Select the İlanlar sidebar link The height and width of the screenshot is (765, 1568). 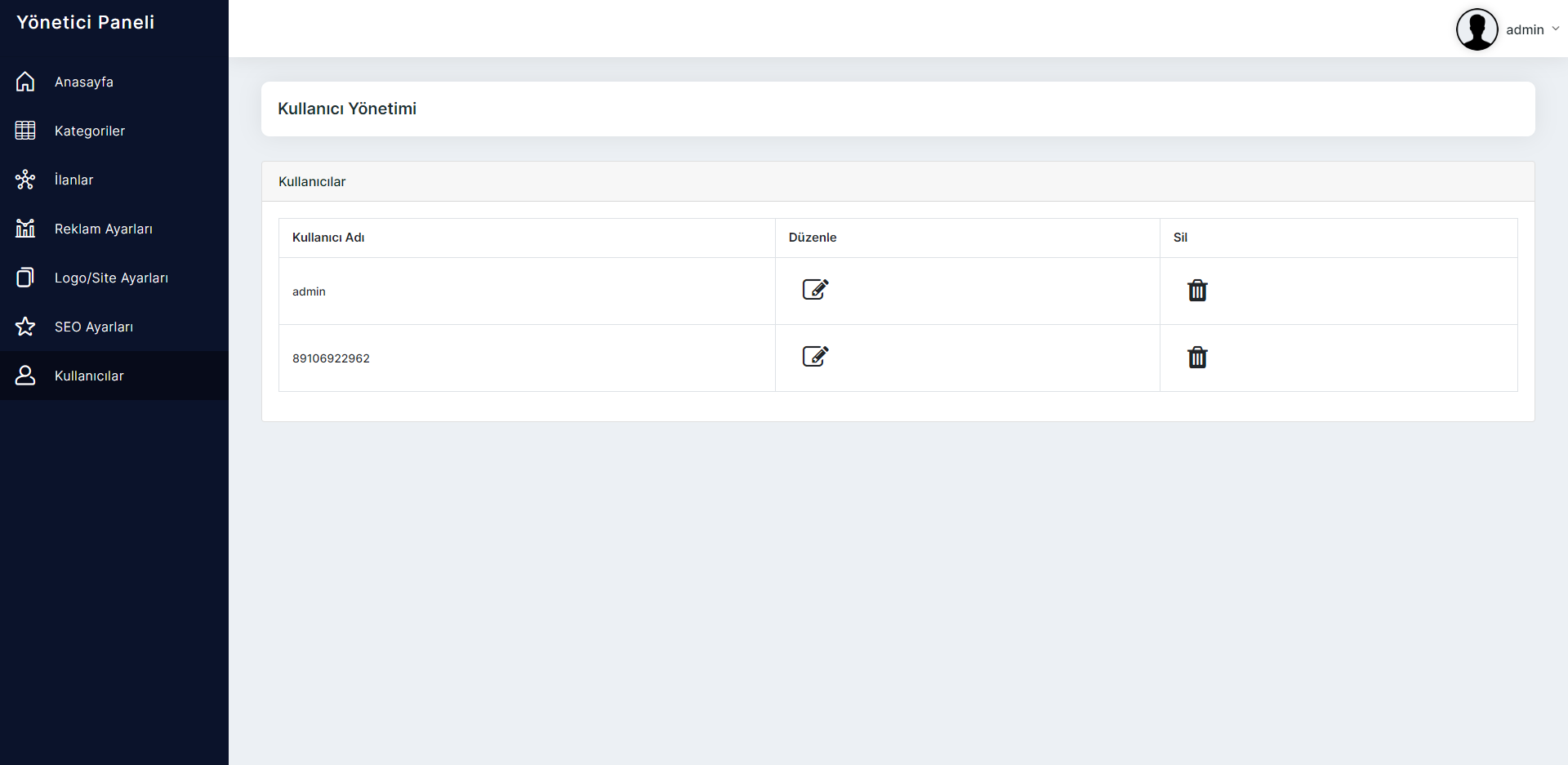coord(114,180)
